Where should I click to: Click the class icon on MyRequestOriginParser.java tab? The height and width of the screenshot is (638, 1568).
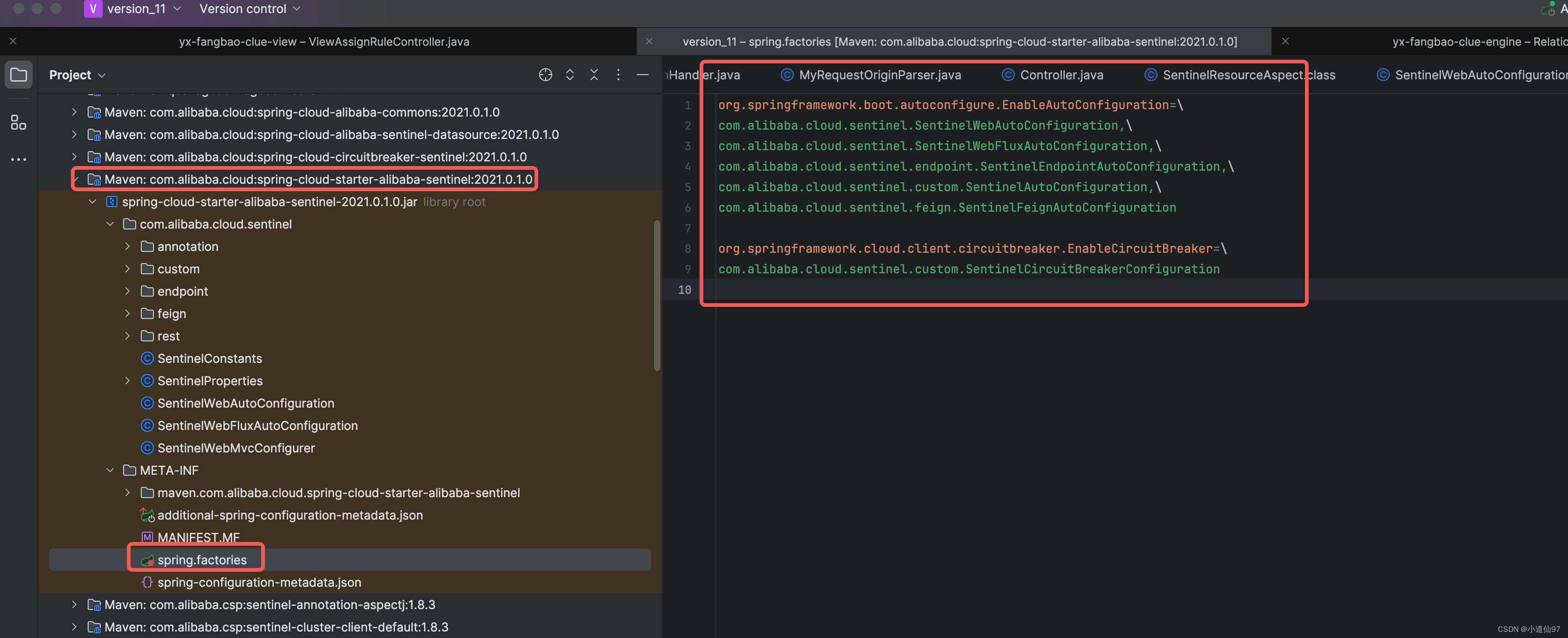click(x=786, y=74)
